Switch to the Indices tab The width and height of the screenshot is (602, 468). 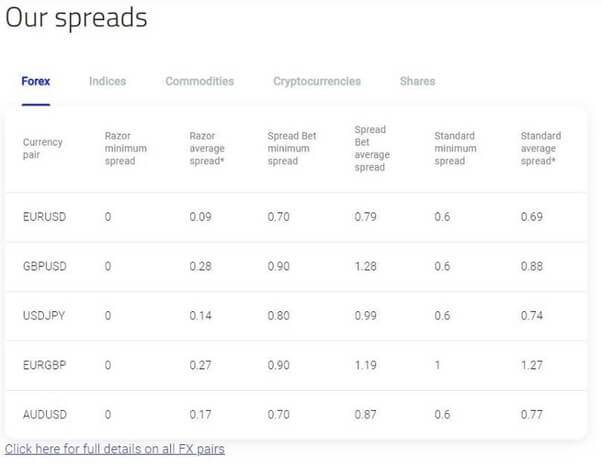tap(108, 81)
